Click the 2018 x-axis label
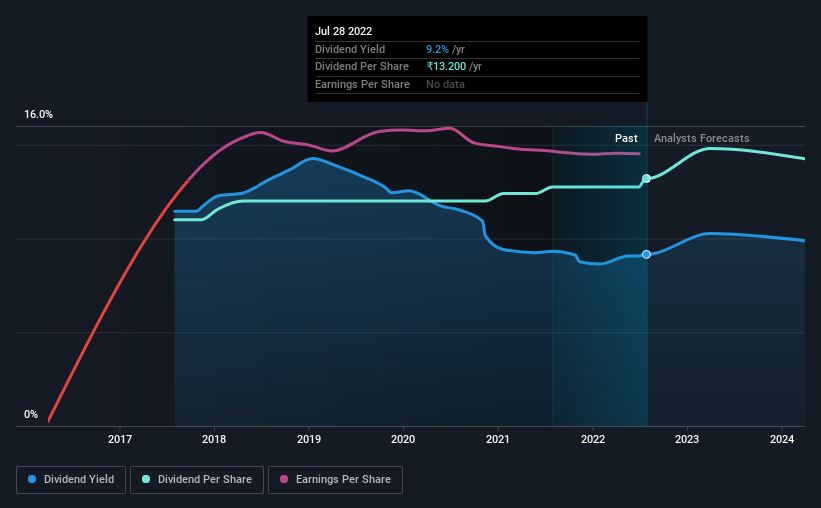This screenshot has width=821, height=508. [214, 439]
